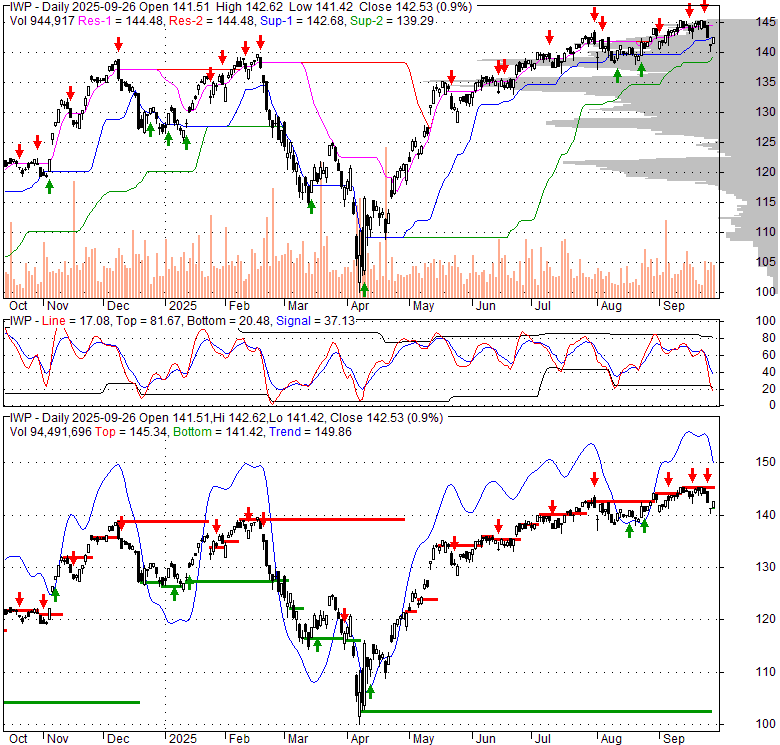Click the 145 price label, top chart
Viewport: 780px width, 745px height.
click(x=765, y=22)
